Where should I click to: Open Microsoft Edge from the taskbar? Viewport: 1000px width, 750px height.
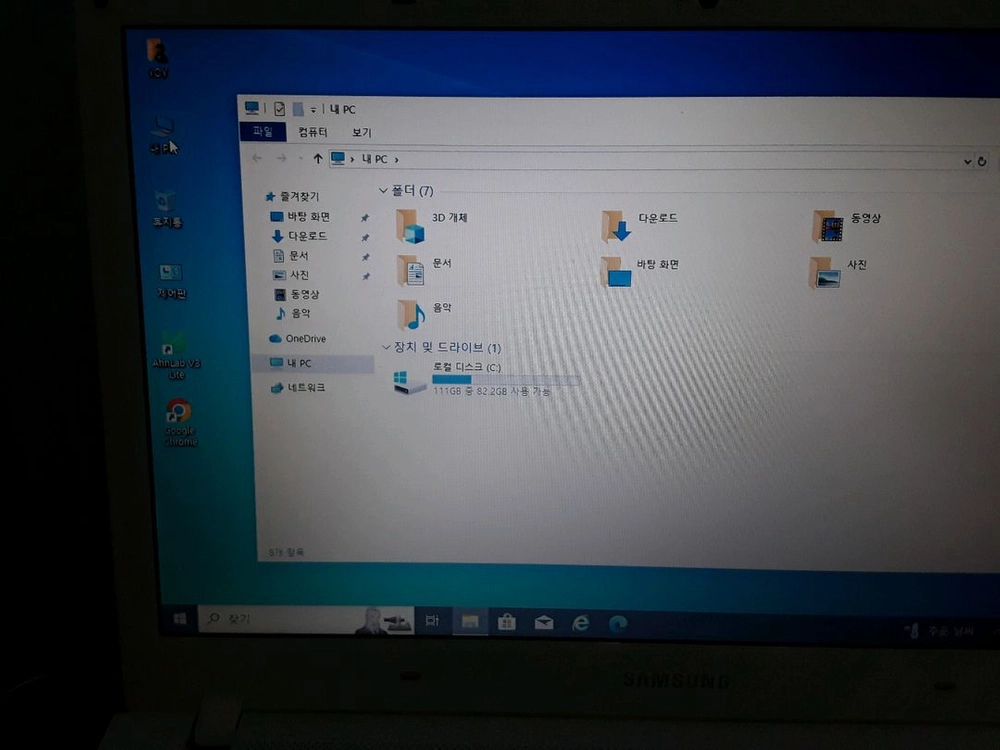(x=618, y=623)
